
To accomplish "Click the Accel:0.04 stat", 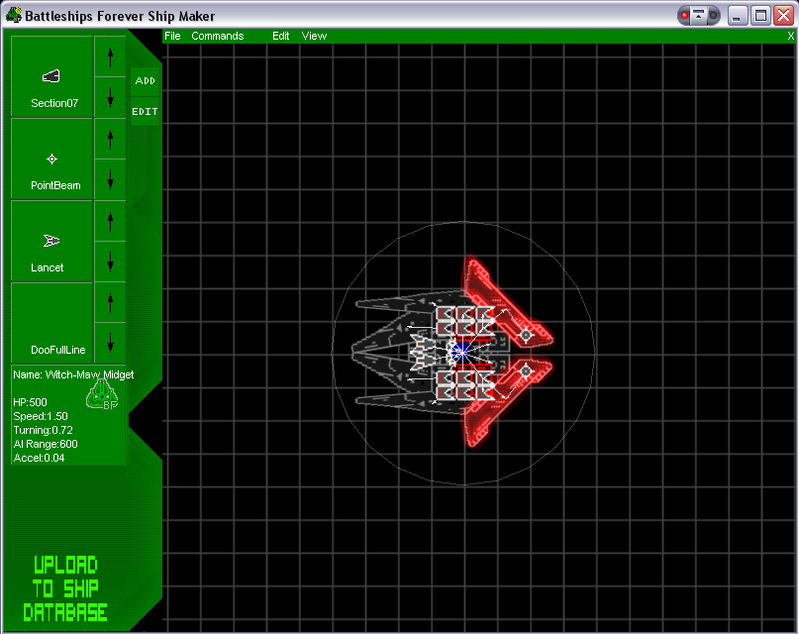I will tap(39, 458).
